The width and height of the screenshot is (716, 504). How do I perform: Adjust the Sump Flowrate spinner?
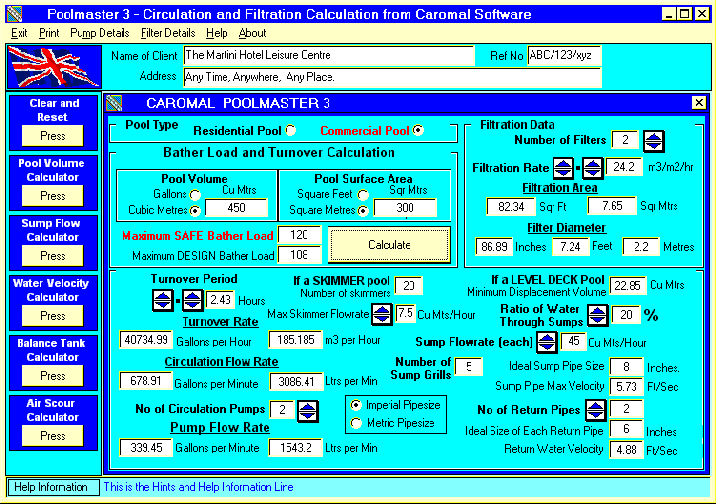[x=546, y=342]
